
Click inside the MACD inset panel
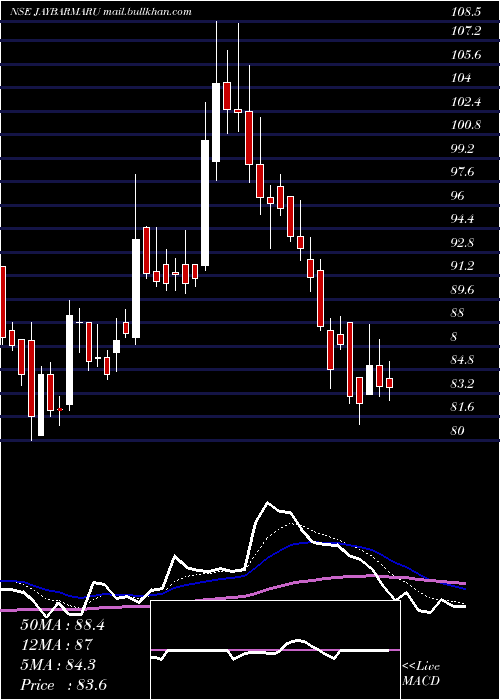pos(275,650)
